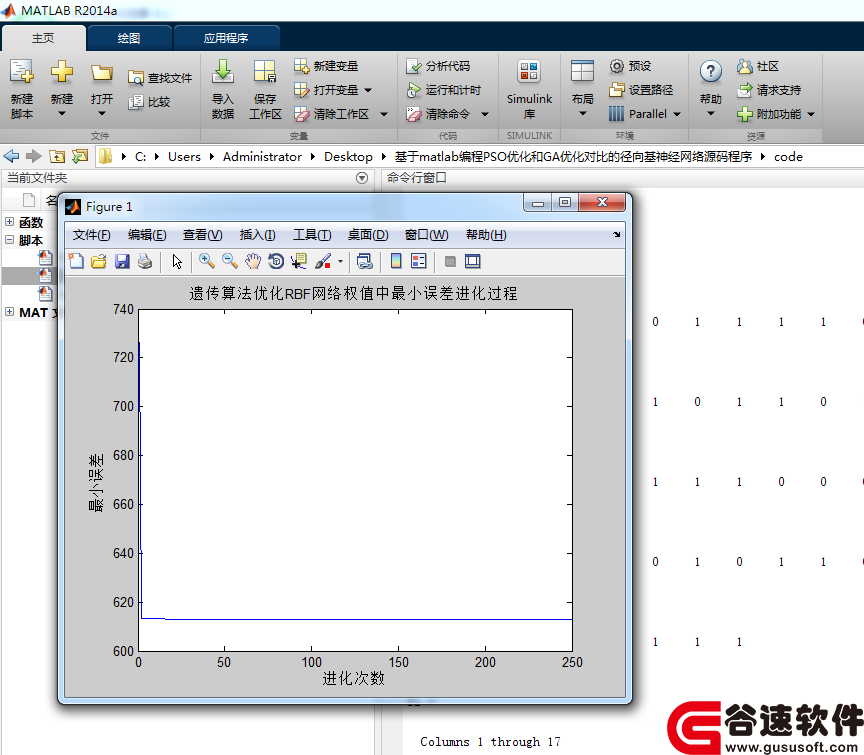Select the Rotate 3D tool

(x=276, y=261)
